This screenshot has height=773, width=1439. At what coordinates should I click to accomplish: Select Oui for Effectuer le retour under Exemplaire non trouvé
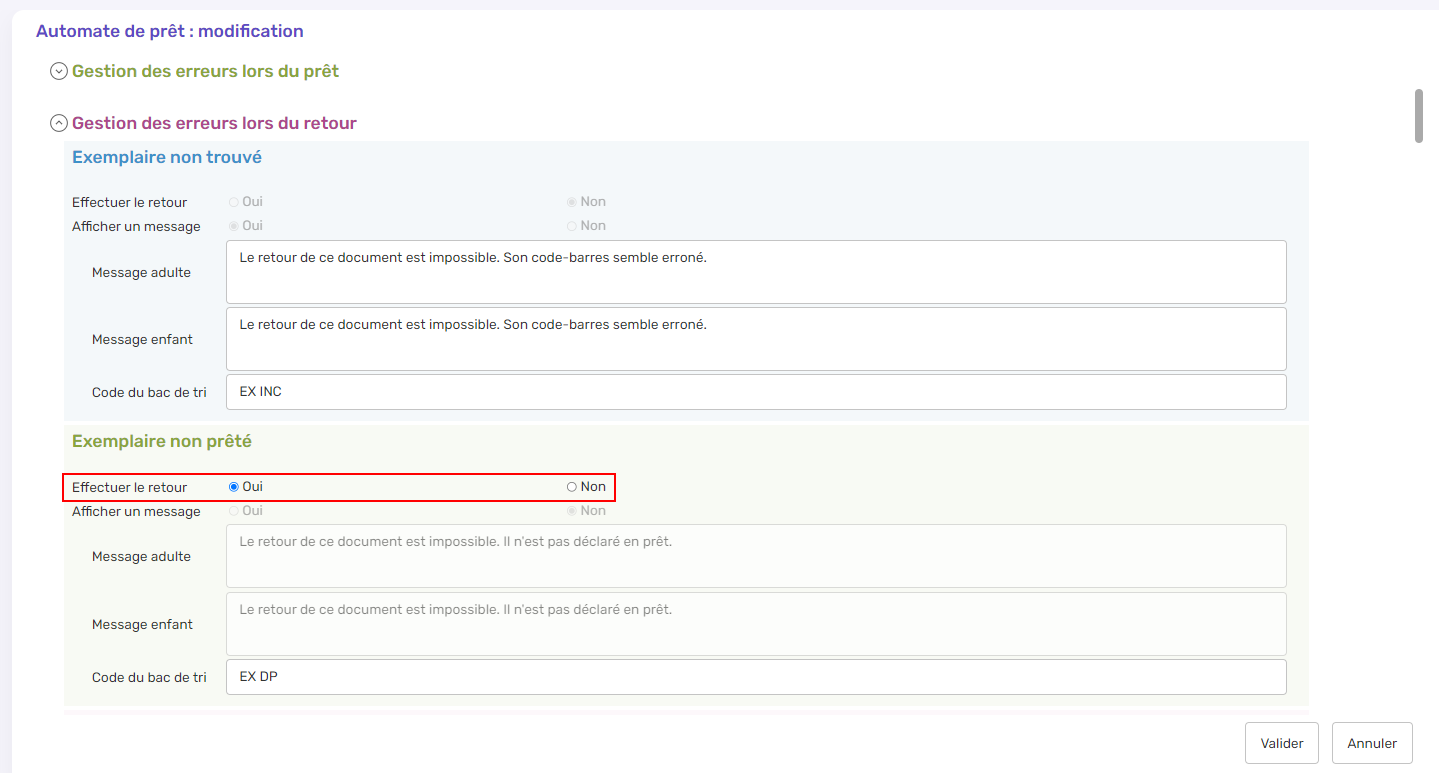(x=234, y=202)
